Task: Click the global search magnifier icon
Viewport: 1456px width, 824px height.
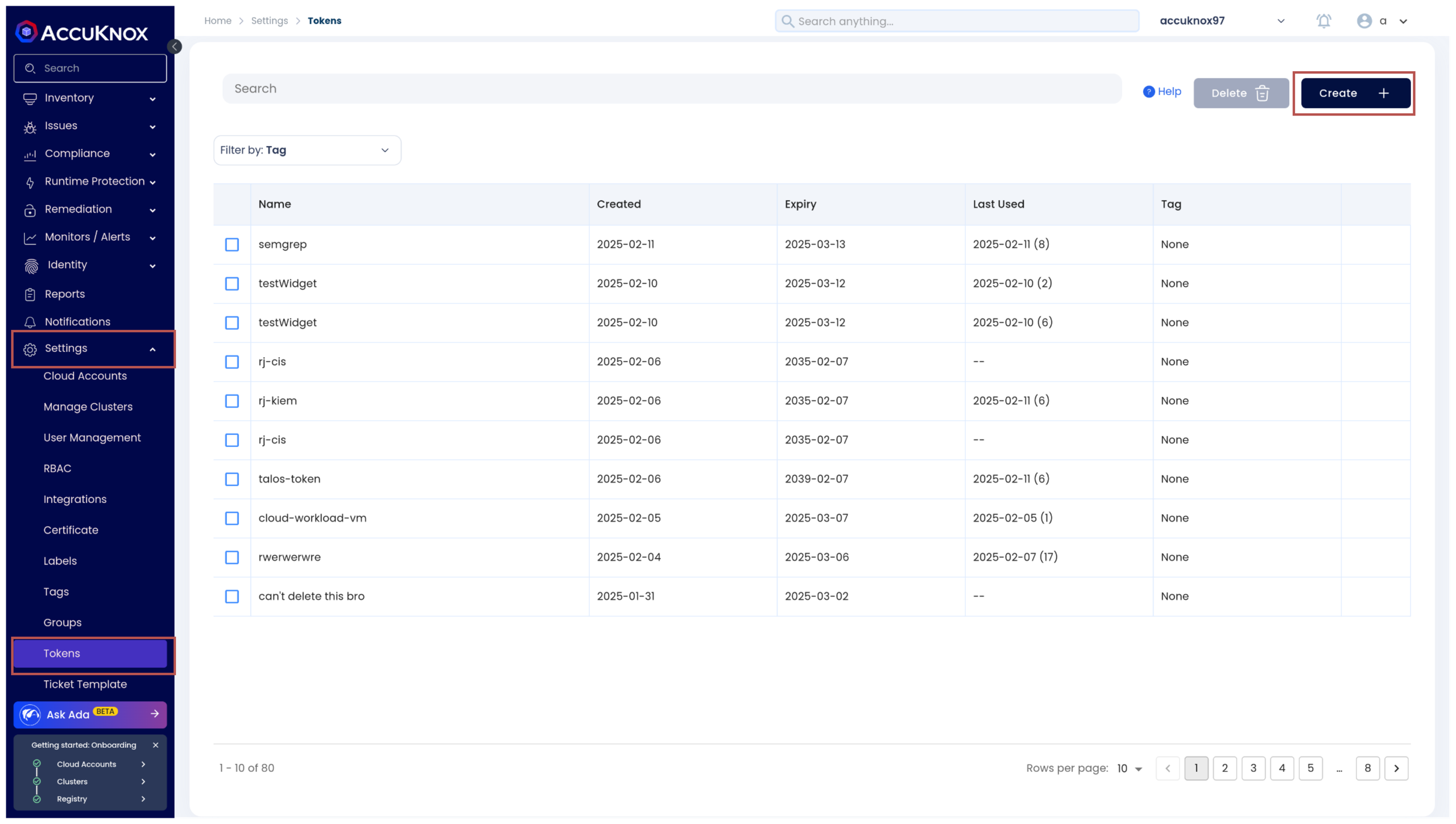Action: [787, 21]
